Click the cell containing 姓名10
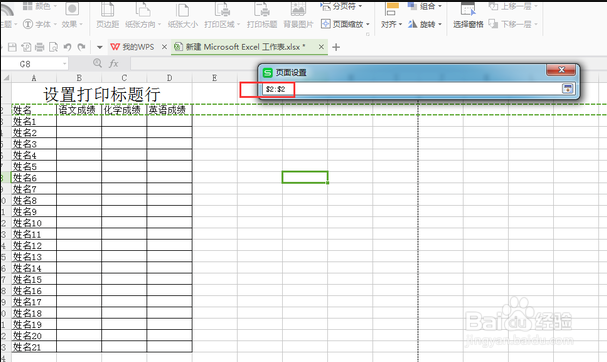Image resolution: width=607 pixels, height=362 pixels. (34, 223)
